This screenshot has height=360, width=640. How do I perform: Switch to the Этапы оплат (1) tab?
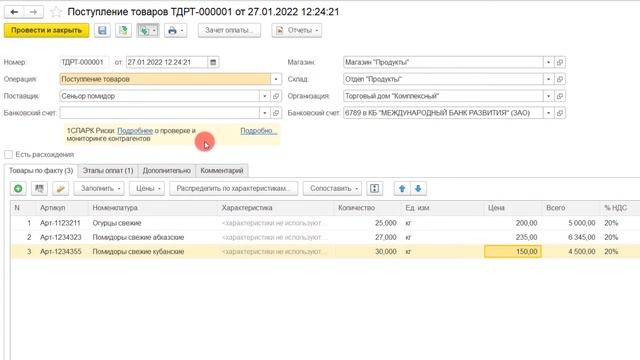pyautogui.click(x=108, y=171)
